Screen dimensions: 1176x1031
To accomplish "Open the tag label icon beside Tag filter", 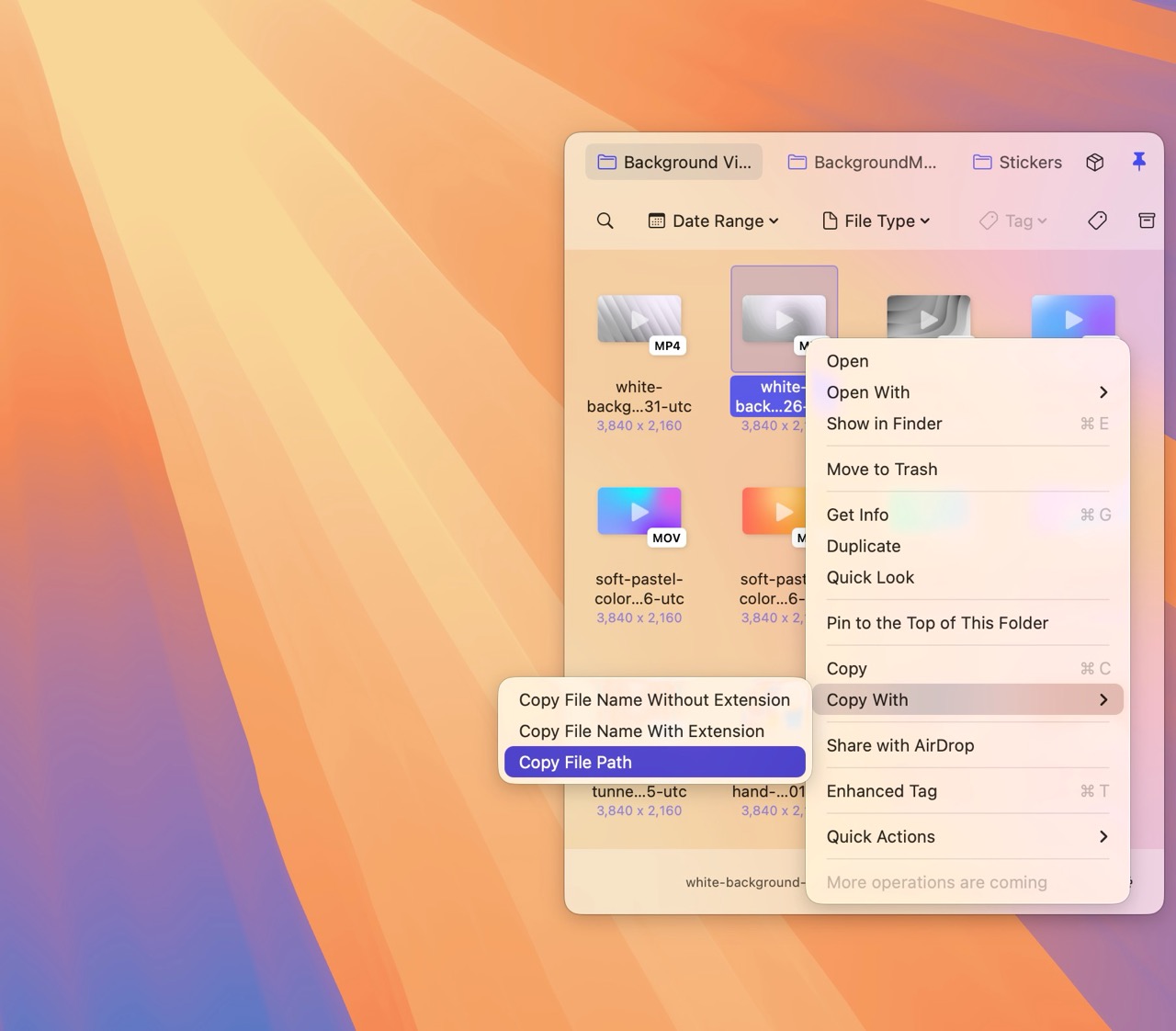I will coord(1096,221).
